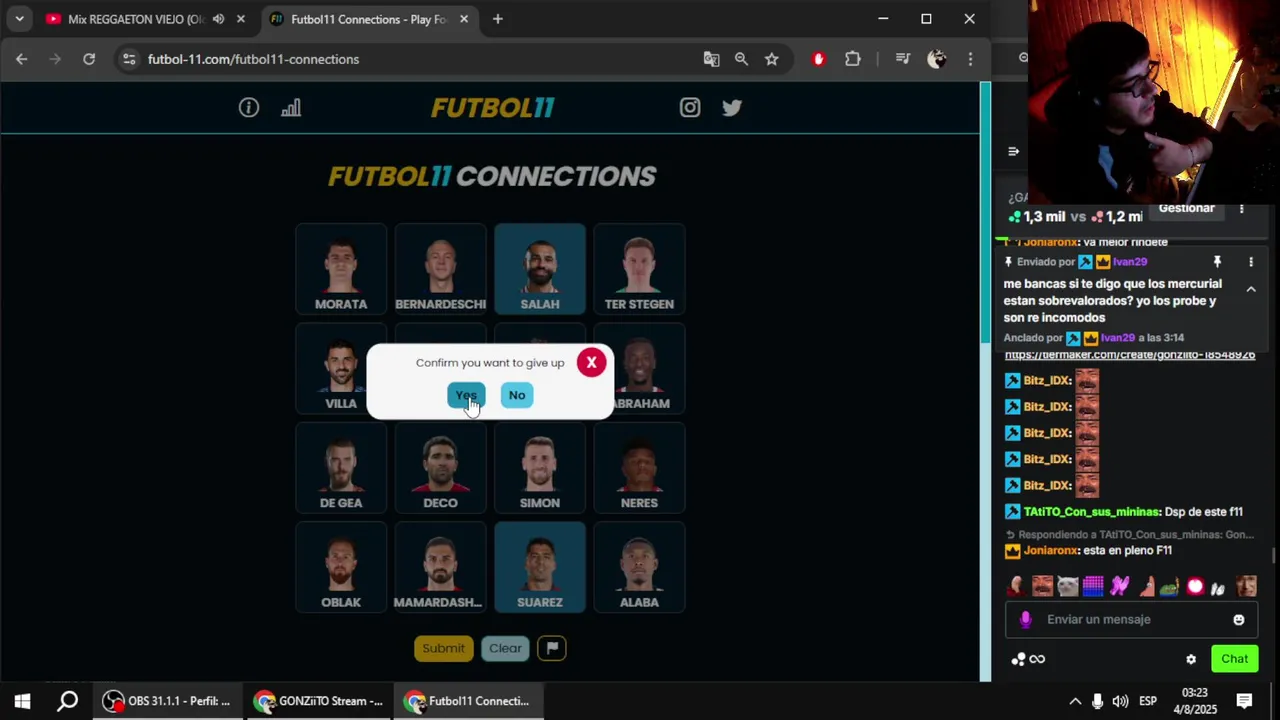Open the dermaker.com chat link
This screenshot has width=1280, height=720.
click(1130, 355)
